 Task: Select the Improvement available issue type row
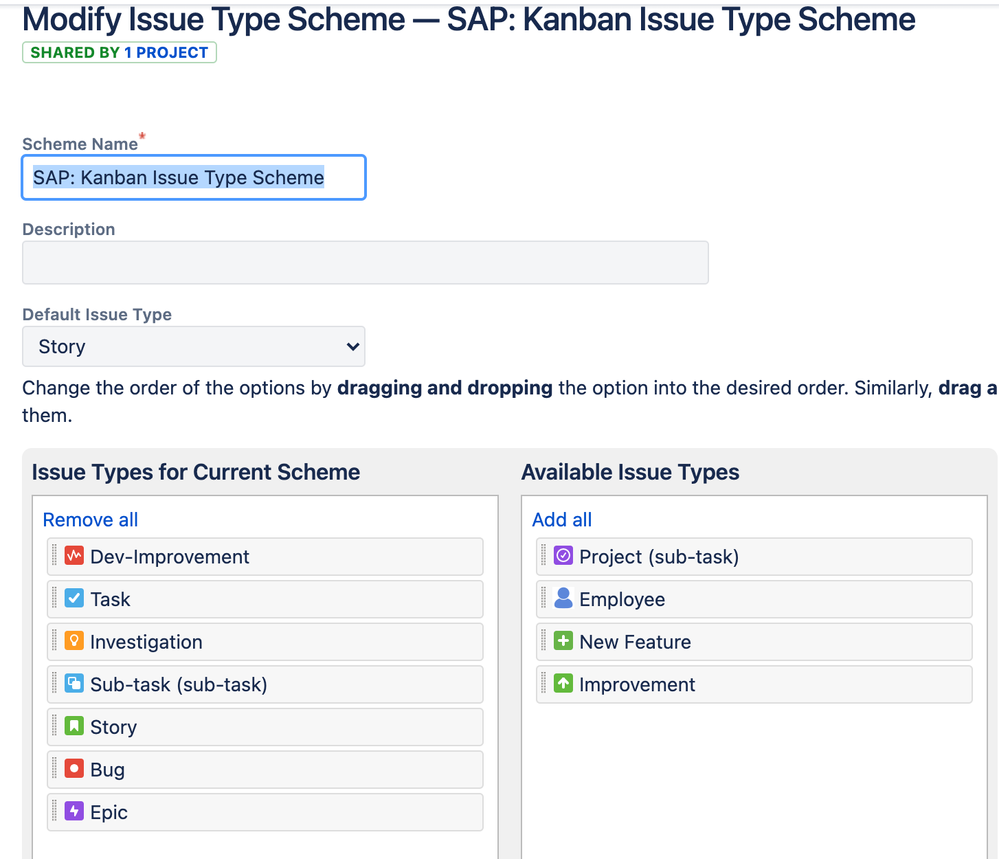point(754,684)
